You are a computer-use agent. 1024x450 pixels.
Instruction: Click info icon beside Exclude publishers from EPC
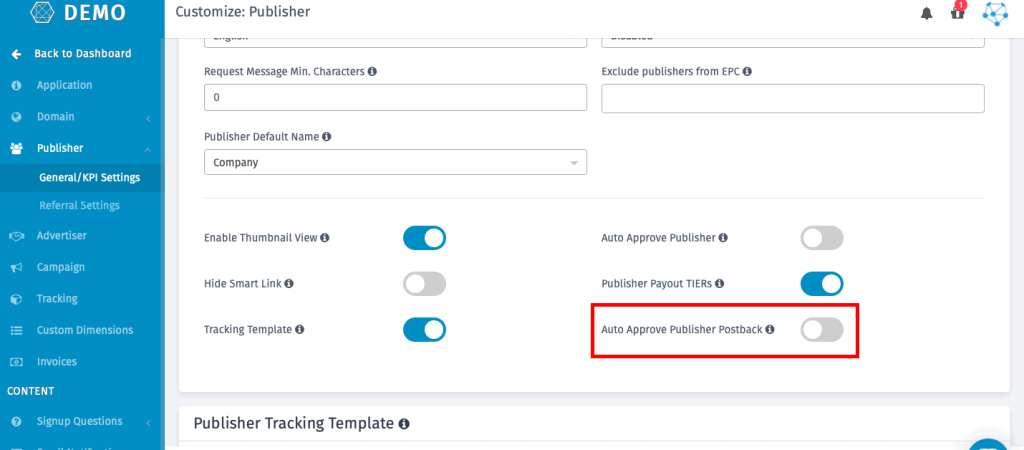[x=747, y=71]
